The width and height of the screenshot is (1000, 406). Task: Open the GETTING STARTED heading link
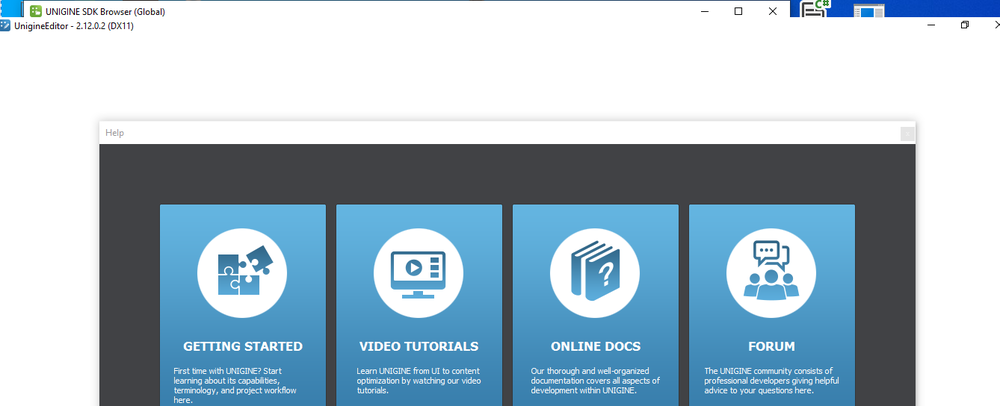tap(243, 347)
